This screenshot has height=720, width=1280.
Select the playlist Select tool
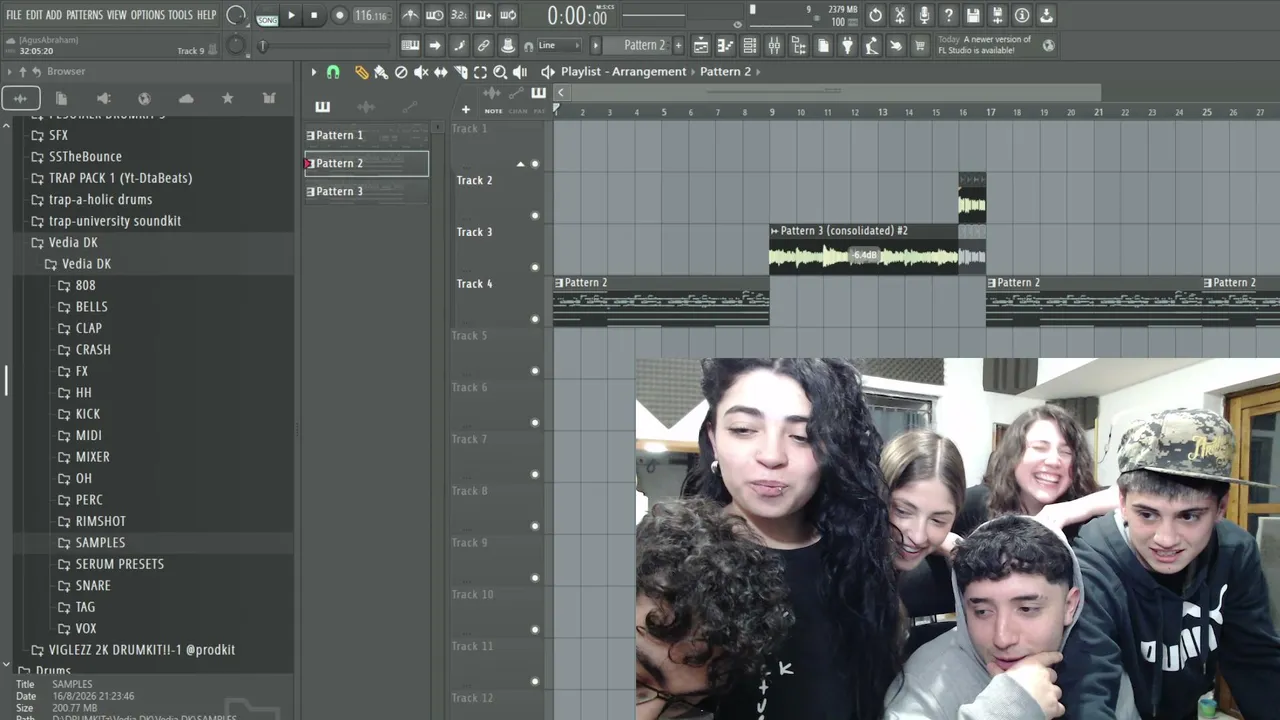coord(480,72)
